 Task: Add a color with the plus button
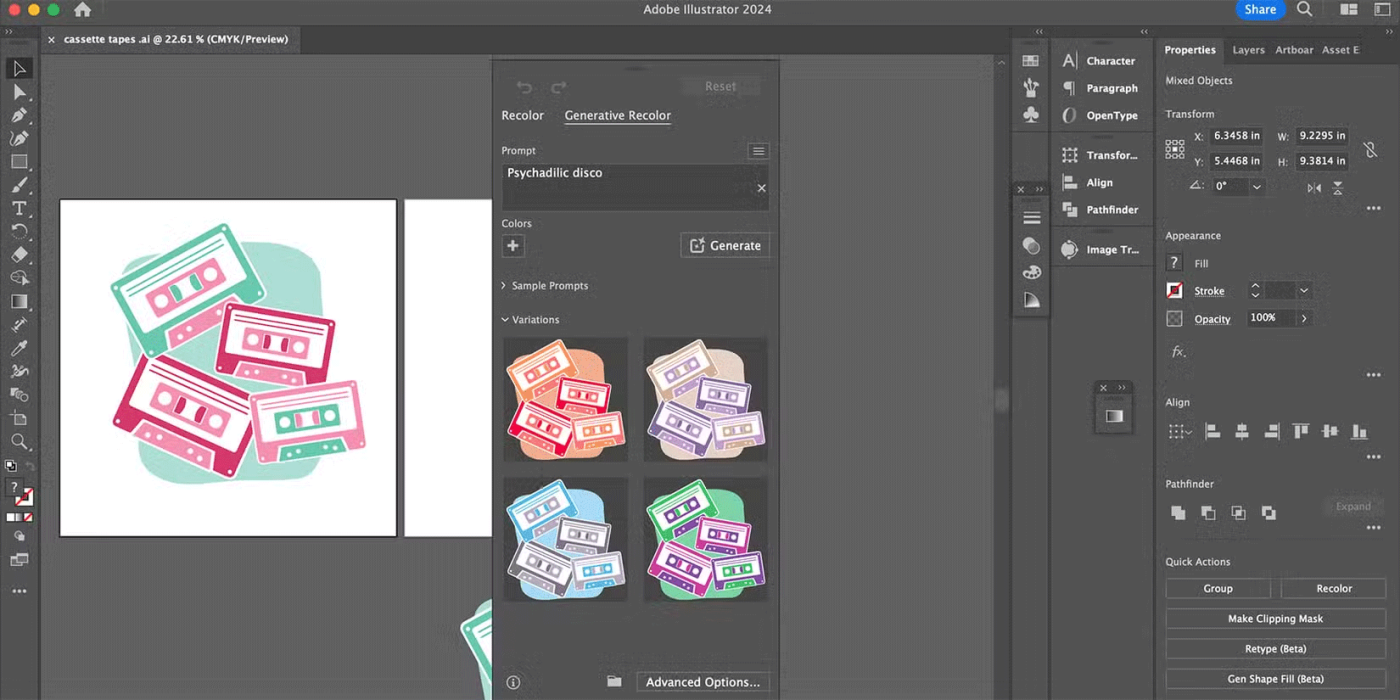513,246
